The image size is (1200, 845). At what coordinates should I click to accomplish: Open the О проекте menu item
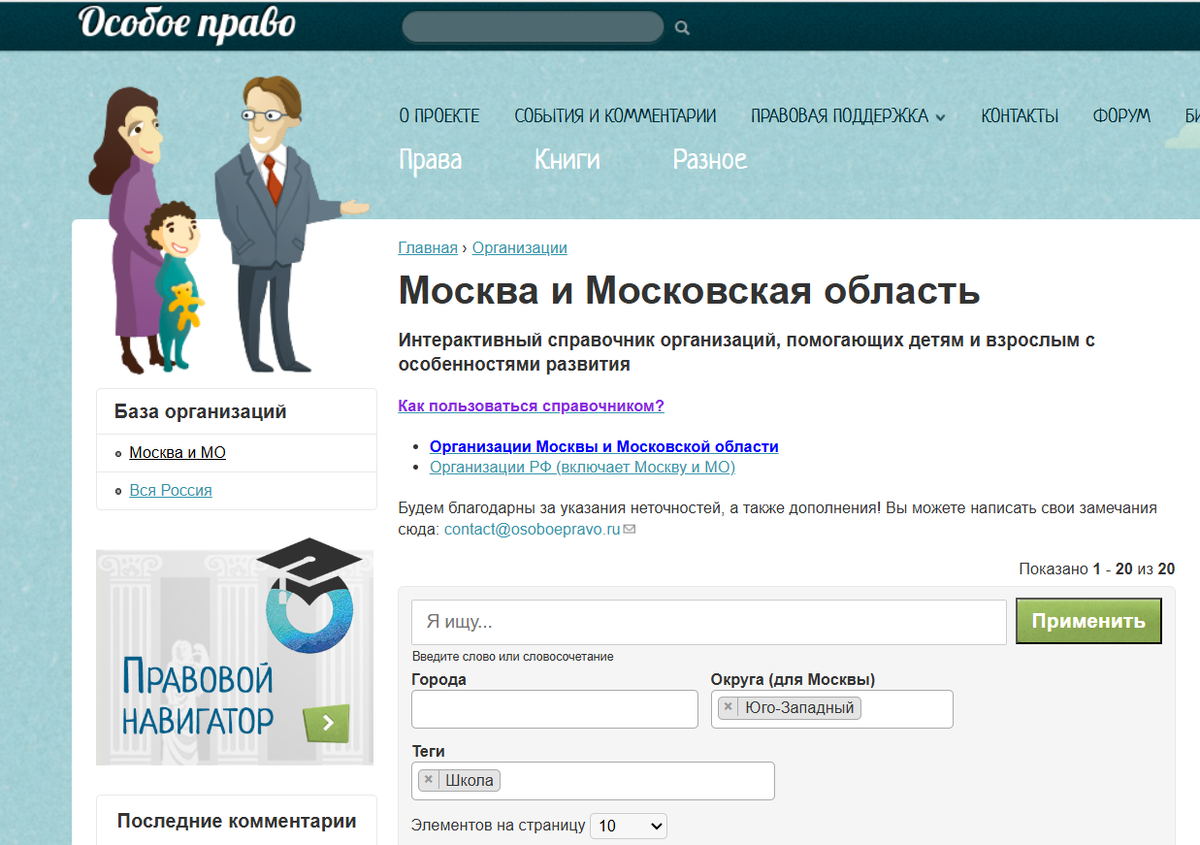(439, 116)
